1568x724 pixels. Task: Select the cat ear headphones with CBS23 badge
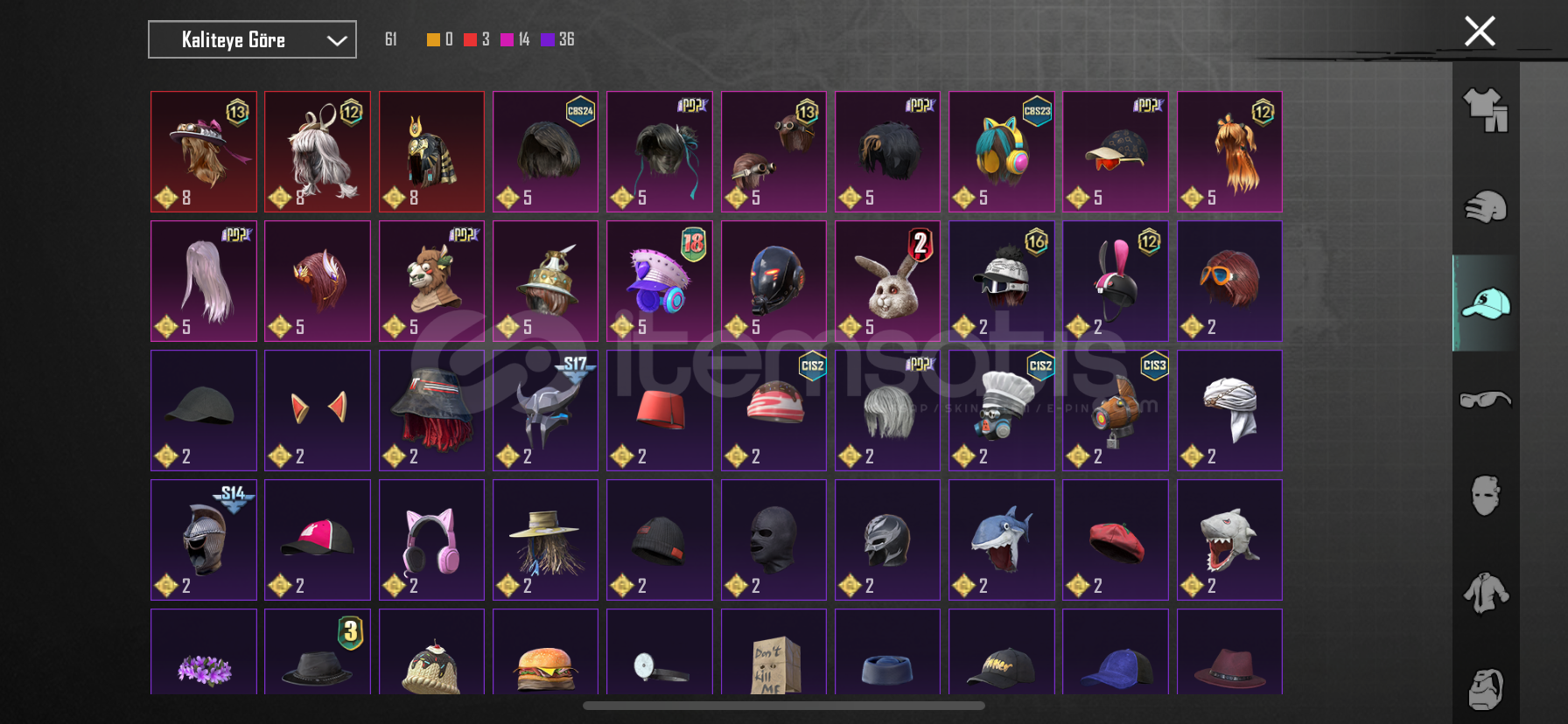[x=1001, y=151]
